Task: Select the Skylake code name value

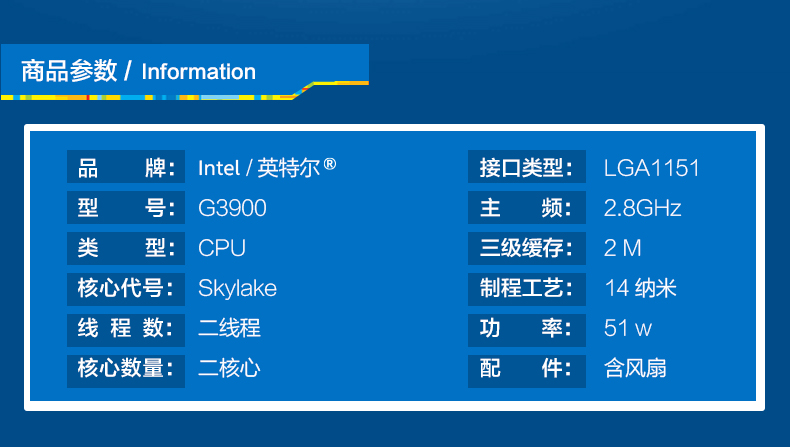Action: pos(237,288)
